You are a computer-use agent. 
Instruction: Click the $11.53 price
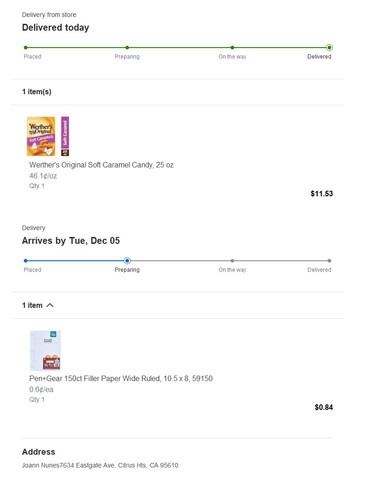[322, 194]
